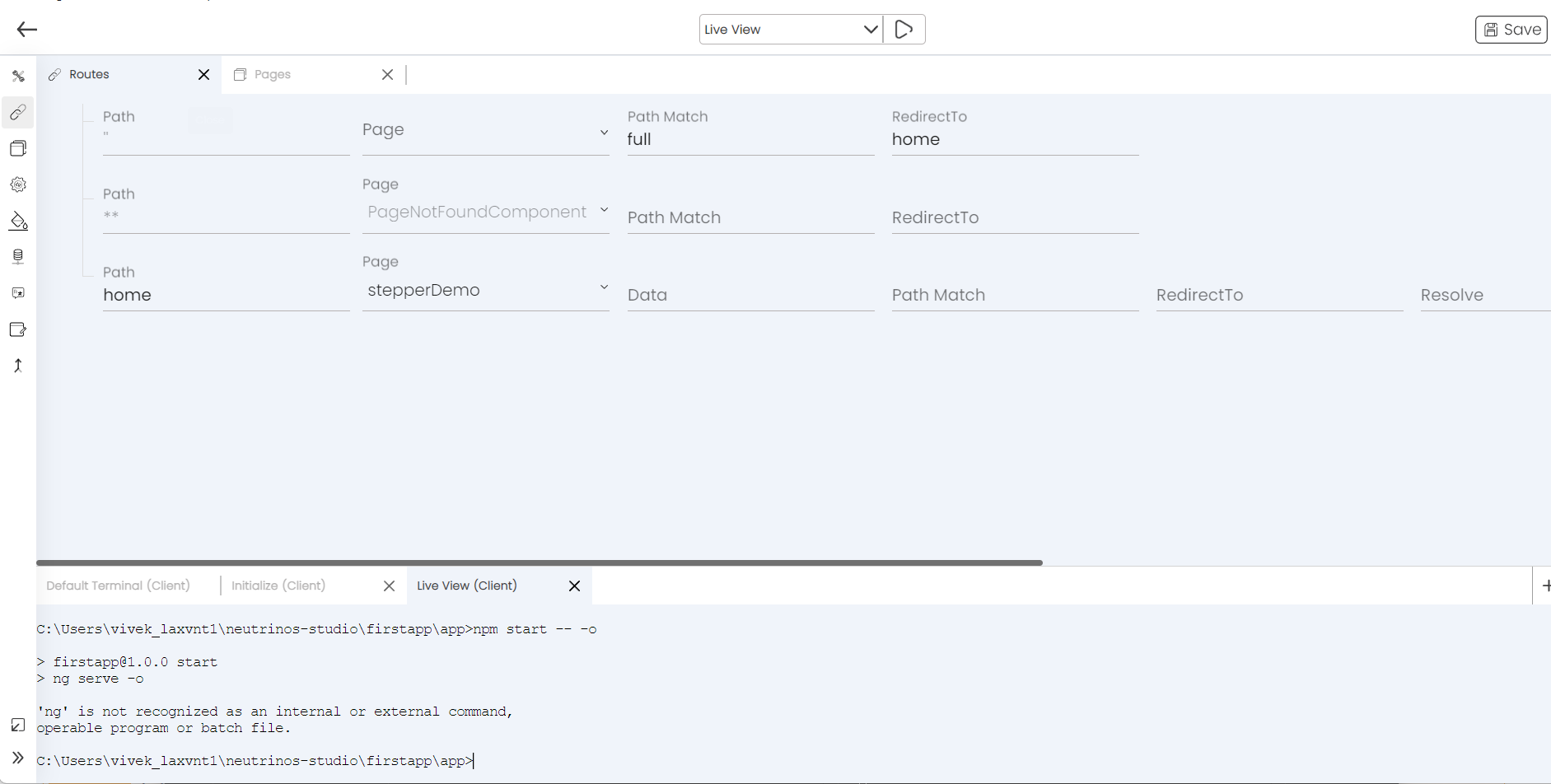This screenshot has width=1551, height=784.
Task: Close the Initialize (Client) terminal tab
Action: pyautogui.click(x=390, y=586)
